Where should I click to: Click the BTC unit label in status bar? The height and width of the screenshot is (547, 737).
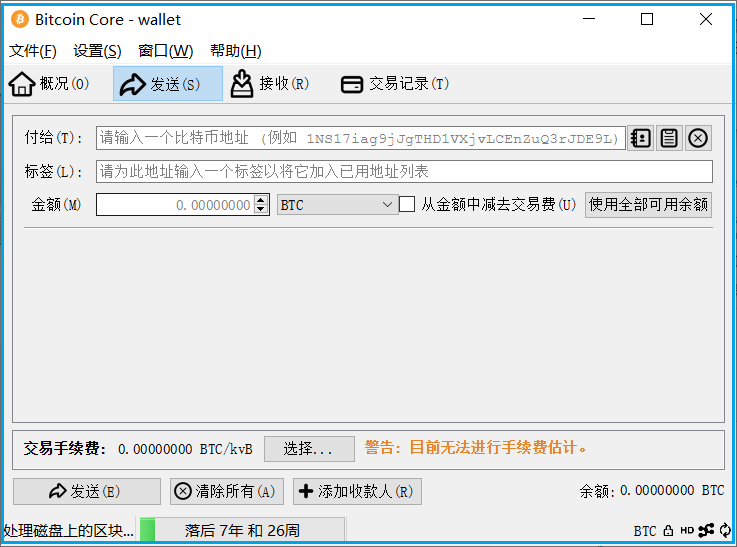click(644, 531)
